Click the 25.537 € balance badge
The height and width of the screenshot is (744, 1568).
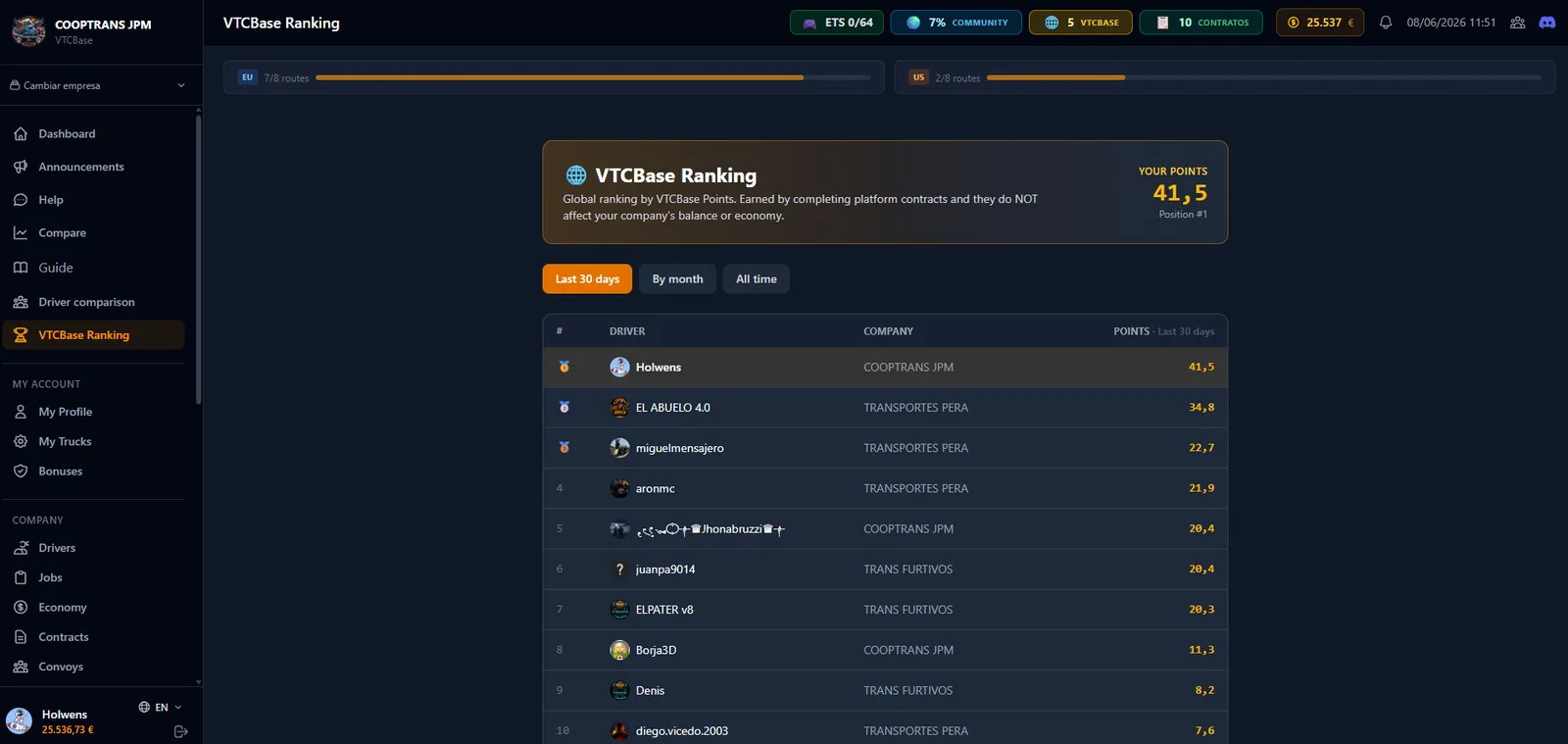(x=1320, y=23)
